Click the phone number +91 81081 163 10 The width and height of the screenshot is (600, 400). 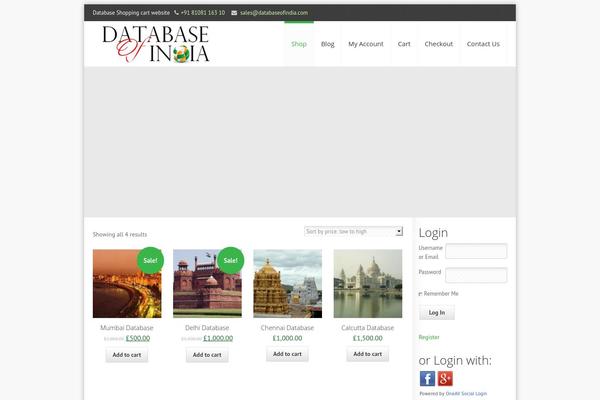click(203, 13)
